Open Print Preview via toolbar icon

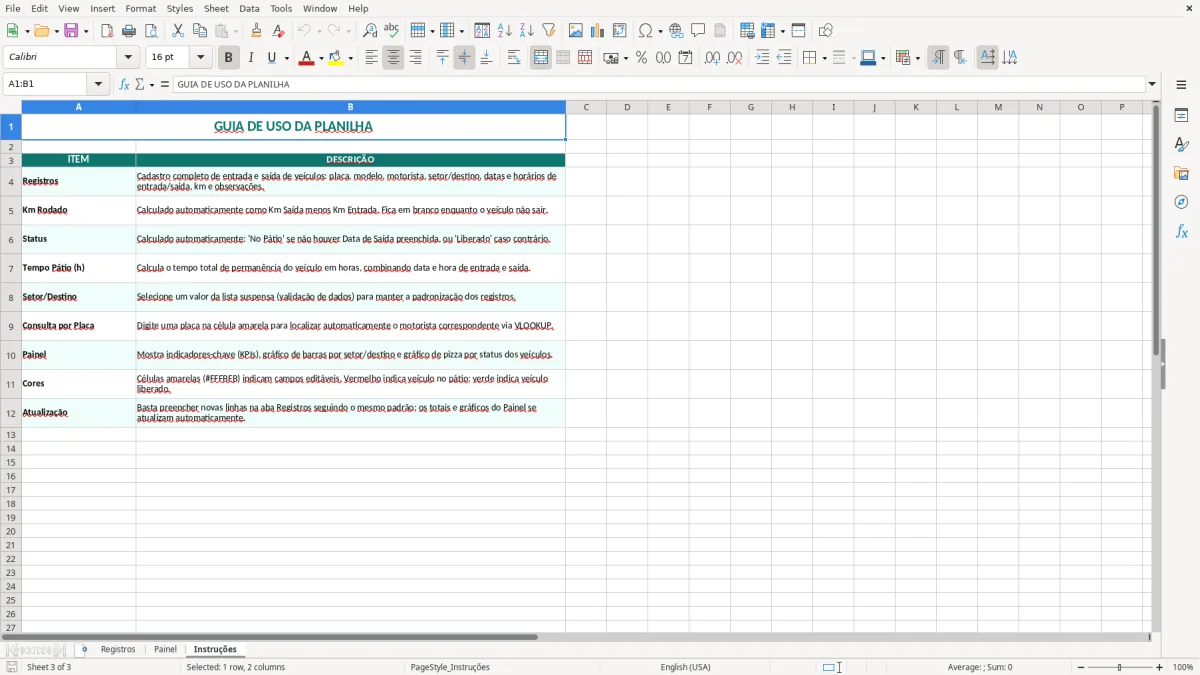151,31
